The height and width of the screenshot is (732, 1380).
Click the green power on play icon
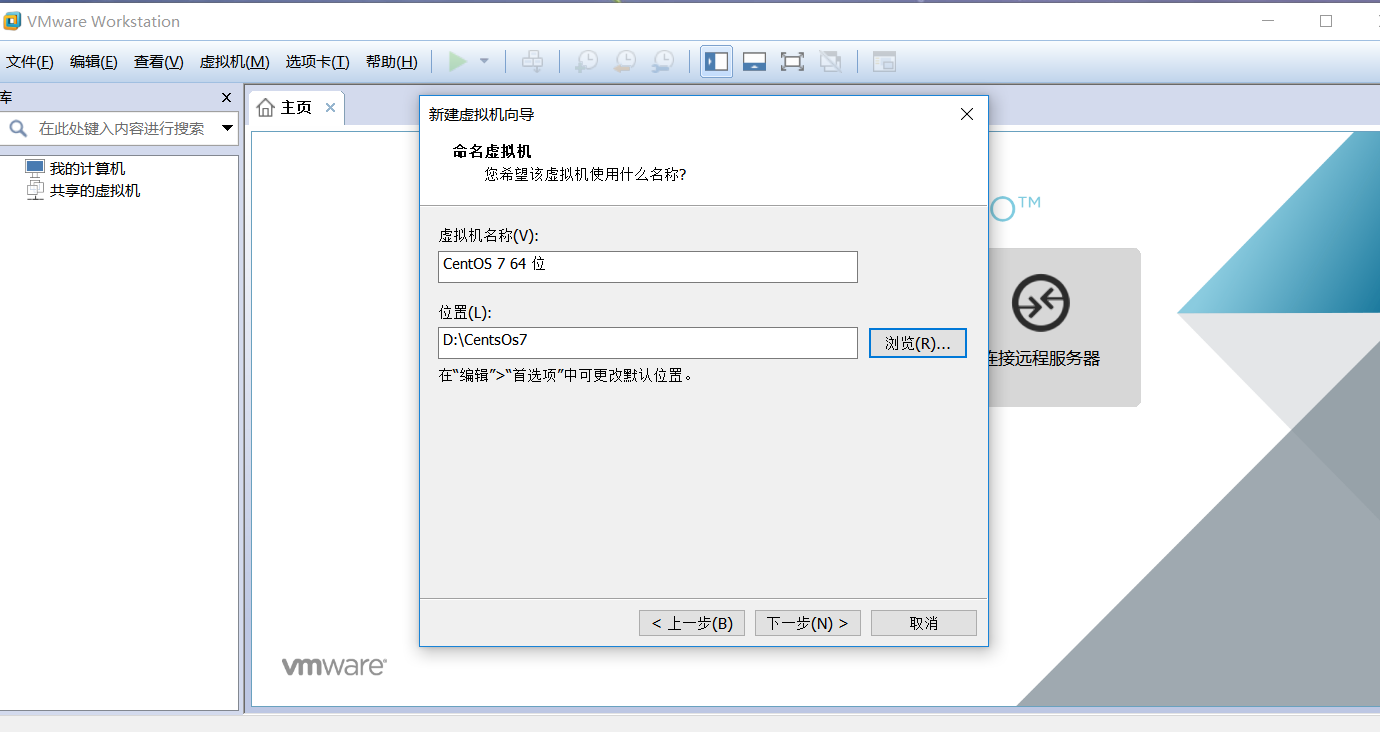tap(458, 62)
